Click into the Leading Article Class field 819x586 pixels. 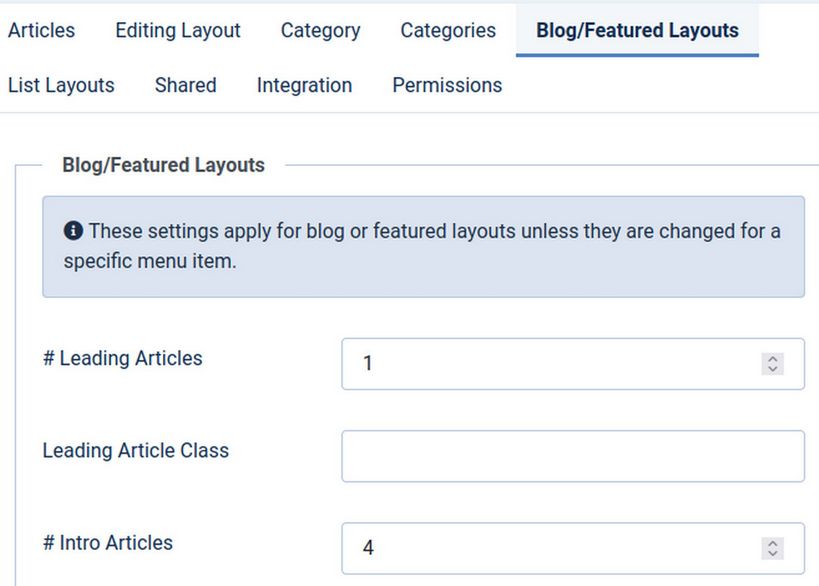(x=573, y=456)
